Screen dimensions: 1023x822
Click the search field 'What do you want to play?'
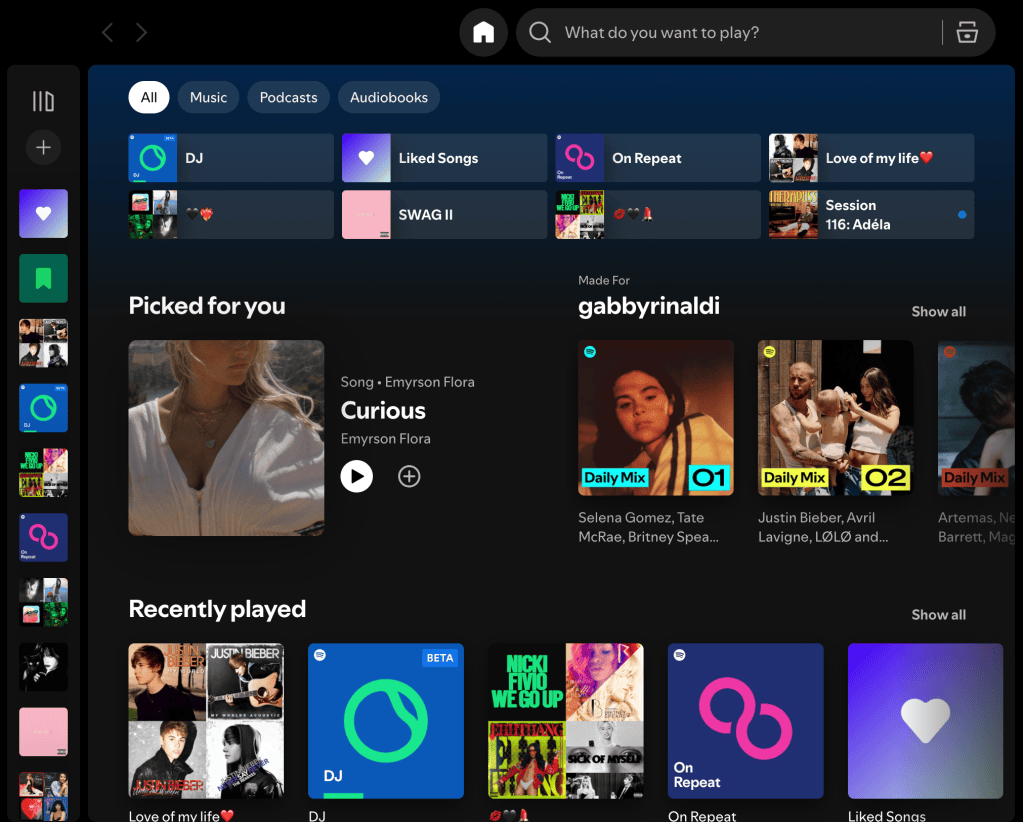[x=731, y=32]
